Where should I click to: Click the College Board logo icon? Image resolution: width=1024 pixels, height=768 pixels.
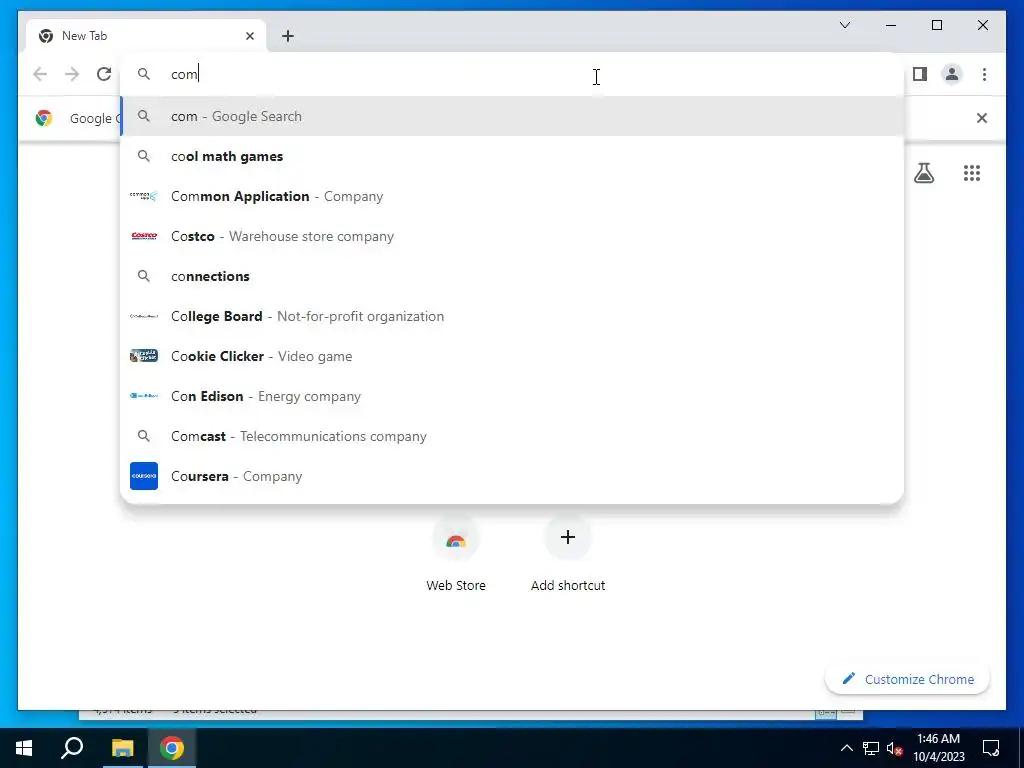[144, 316]
